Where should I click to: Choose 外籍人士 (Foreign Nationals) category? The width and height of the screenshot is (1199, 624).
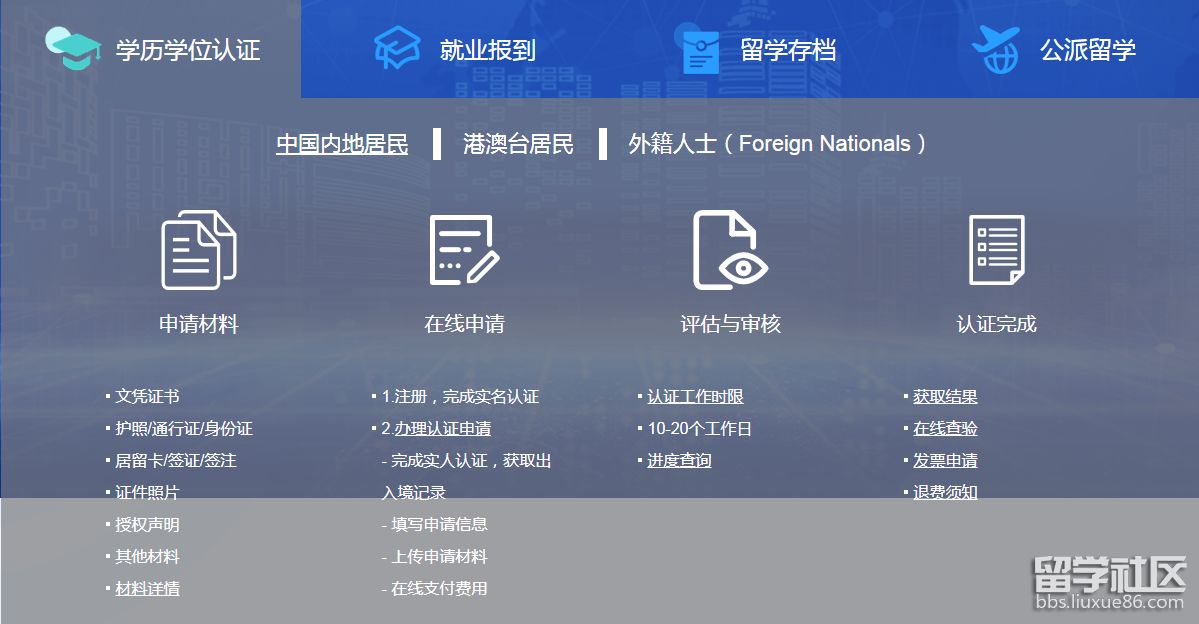coord(777,144)
